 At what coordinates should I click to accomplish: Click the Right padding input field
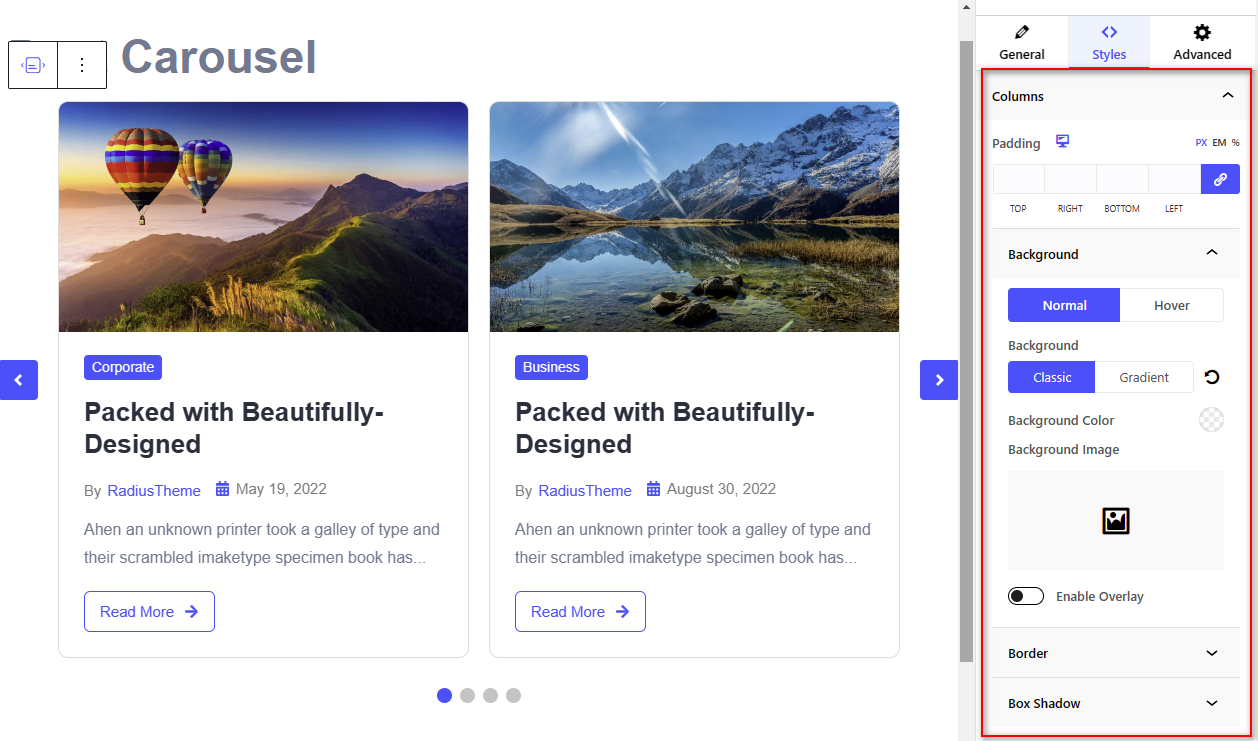pos(1070,179)
